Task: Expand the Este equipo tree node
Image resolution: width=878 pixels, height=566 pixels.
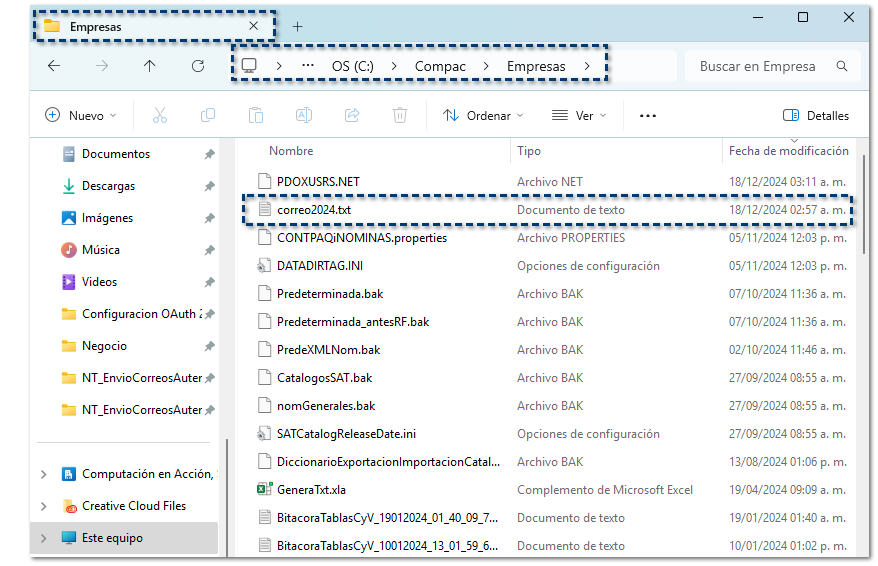Action: tap(43, 538)
